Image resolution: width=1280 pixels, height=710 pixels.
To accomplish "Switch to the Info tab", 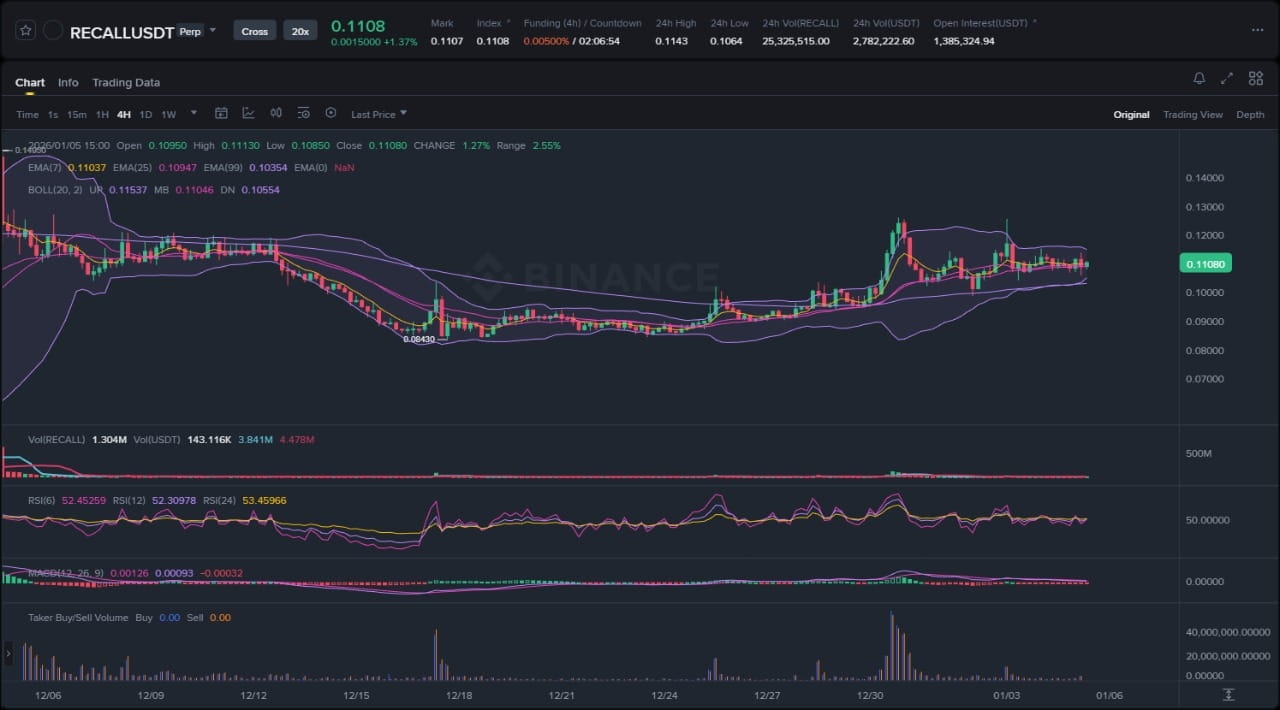I will pos(68,83).
